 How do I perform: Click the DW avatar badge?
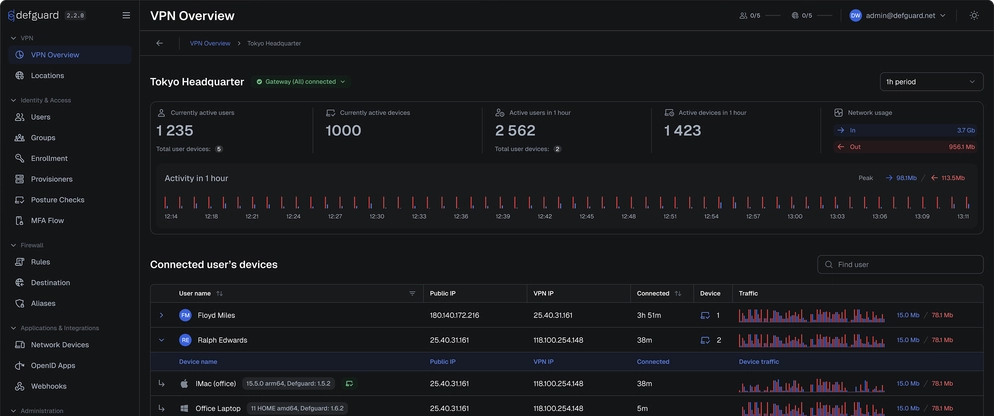tap(855, 16)
